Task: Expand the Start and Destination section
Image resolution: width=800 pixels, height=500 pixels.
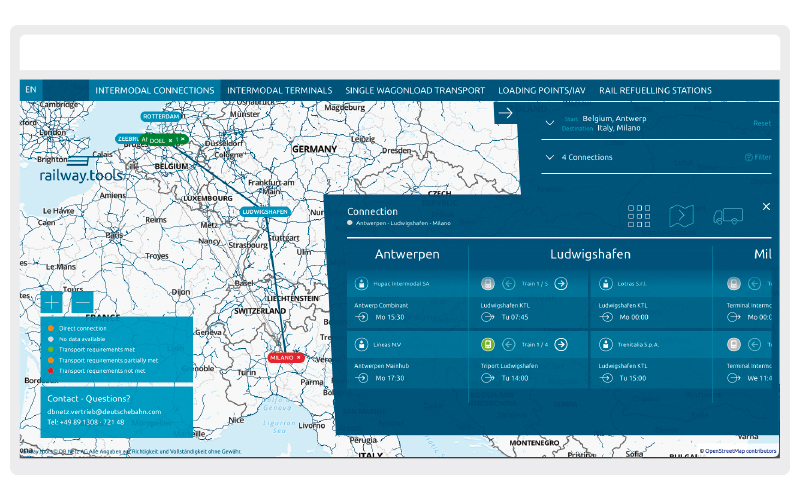Action: (x=549, y=122)
